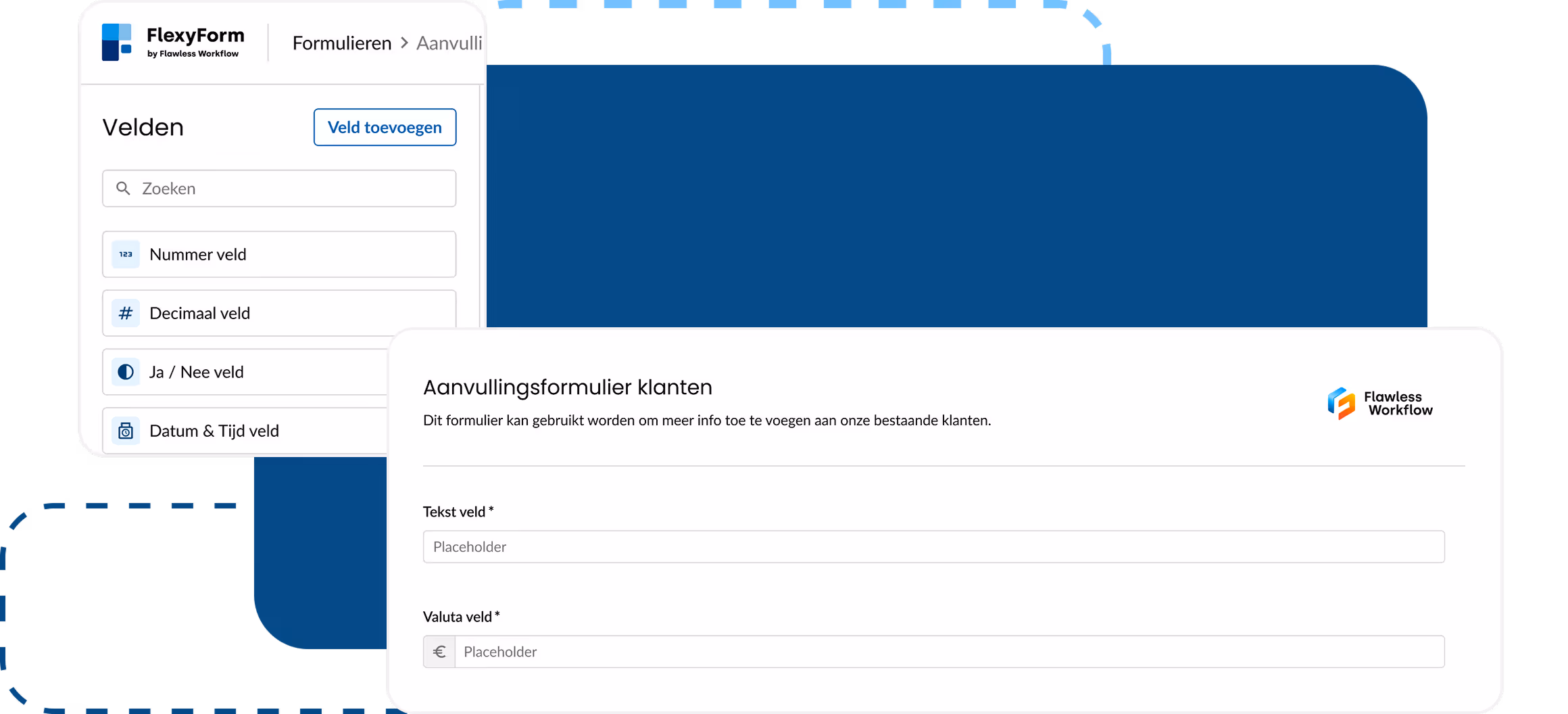Image resolution: width=1568 pixels, height=714 pixels.
Task: Click the 123 icon on Nummer veld
Action: click(x=125, y=254)
